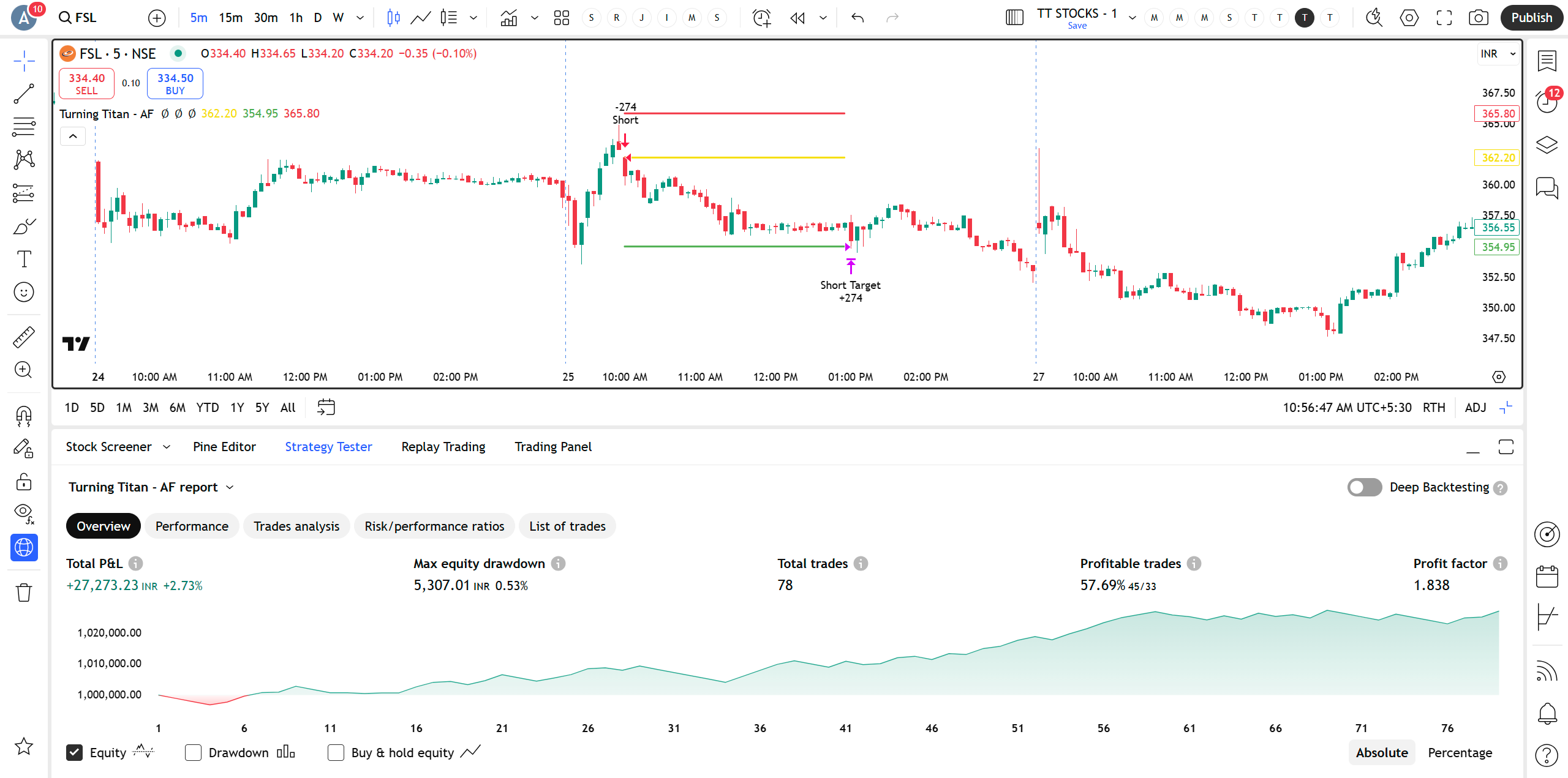This screenshot has width=1568, height=778.
Task: Select the trend line drawing tool
Action: click(x=24, y=94)
